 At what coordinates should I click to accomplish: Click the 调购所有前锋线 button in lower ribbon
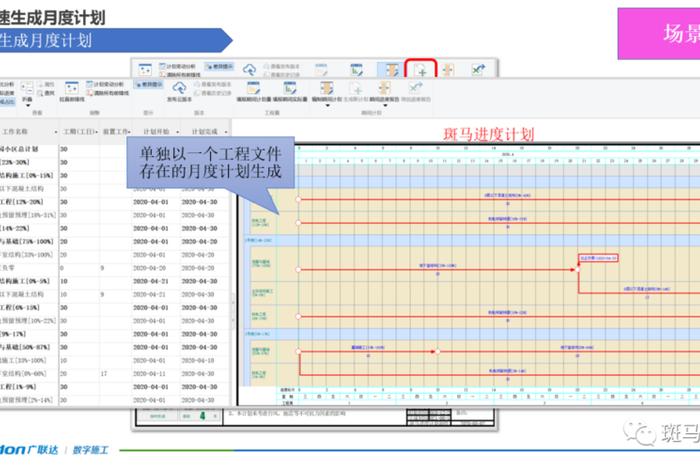pos(105,93)
